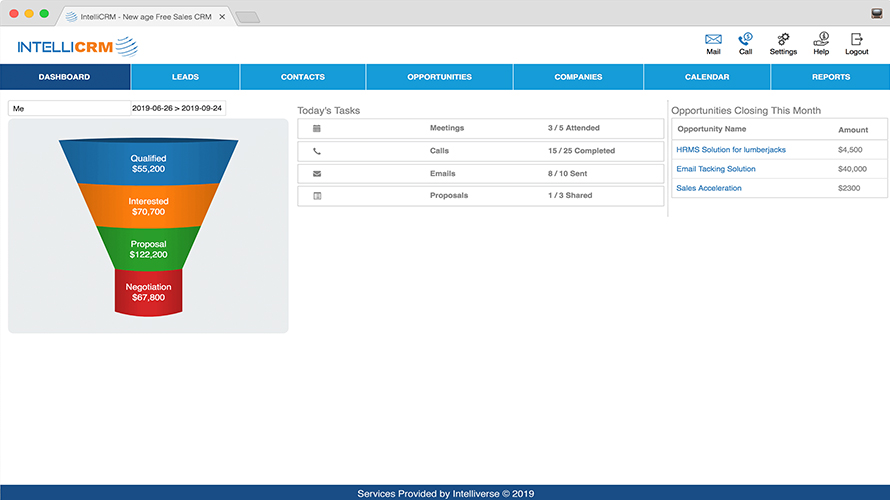890x500 pixels.
Task: Click the Today's Tasks heading
Action: tap(328, 111)
